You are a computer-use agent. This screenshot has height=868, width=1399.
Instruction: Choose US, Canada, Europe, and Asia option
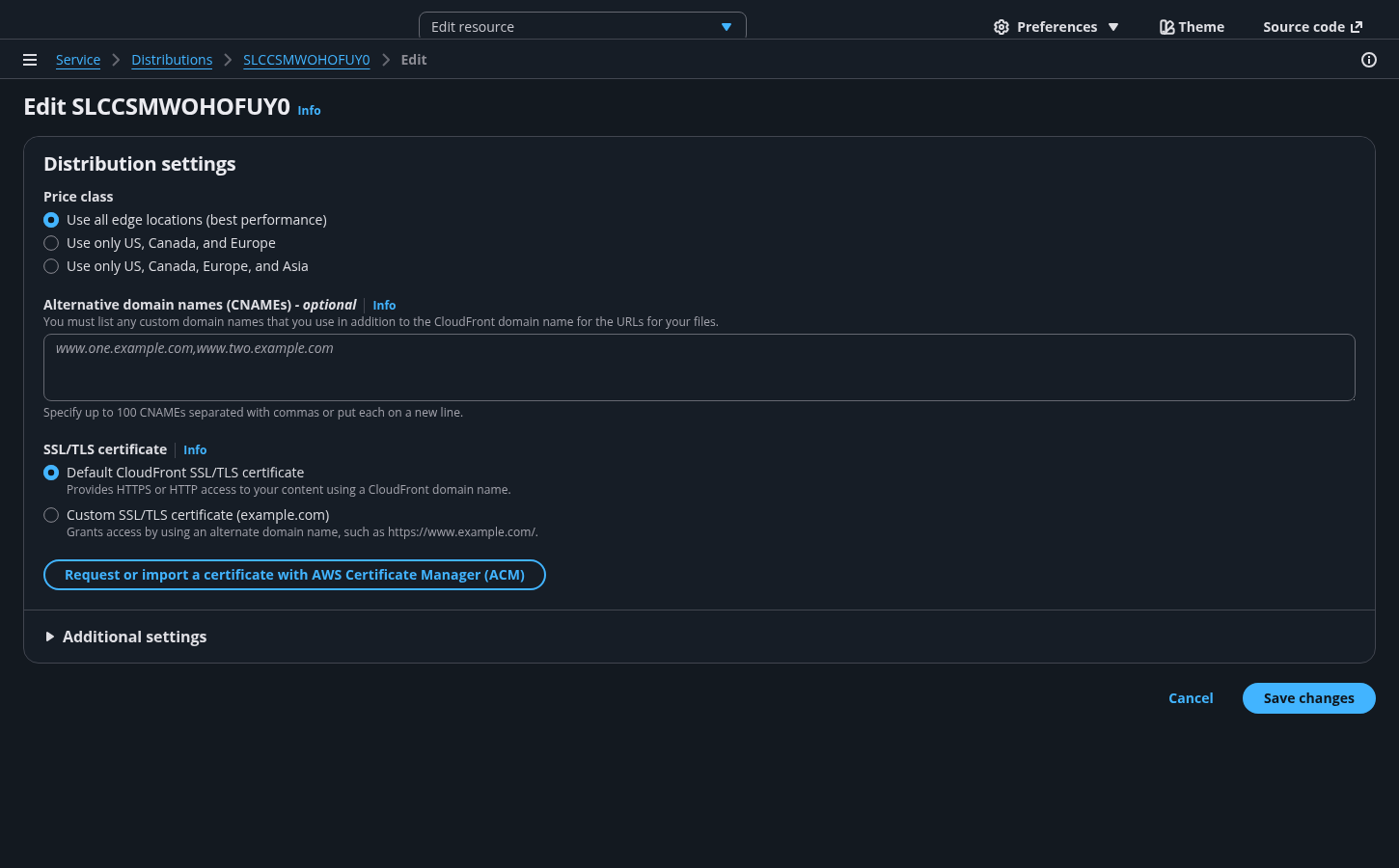(x=51, y=266)
